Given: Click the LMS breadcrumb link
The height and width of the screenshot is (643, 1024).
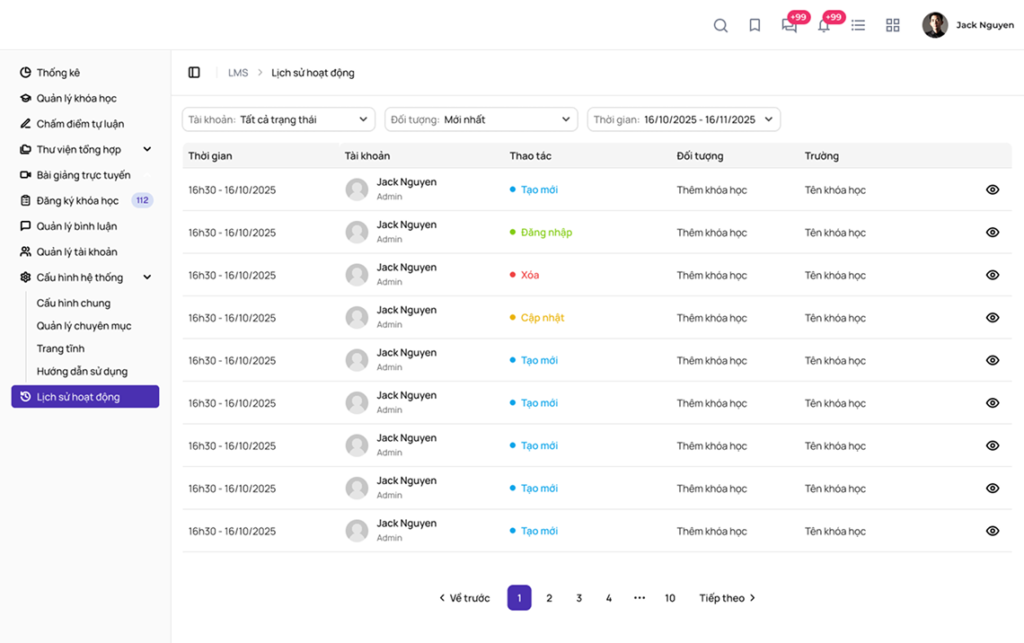Looking at the screenshot, I should click(238, 73).
